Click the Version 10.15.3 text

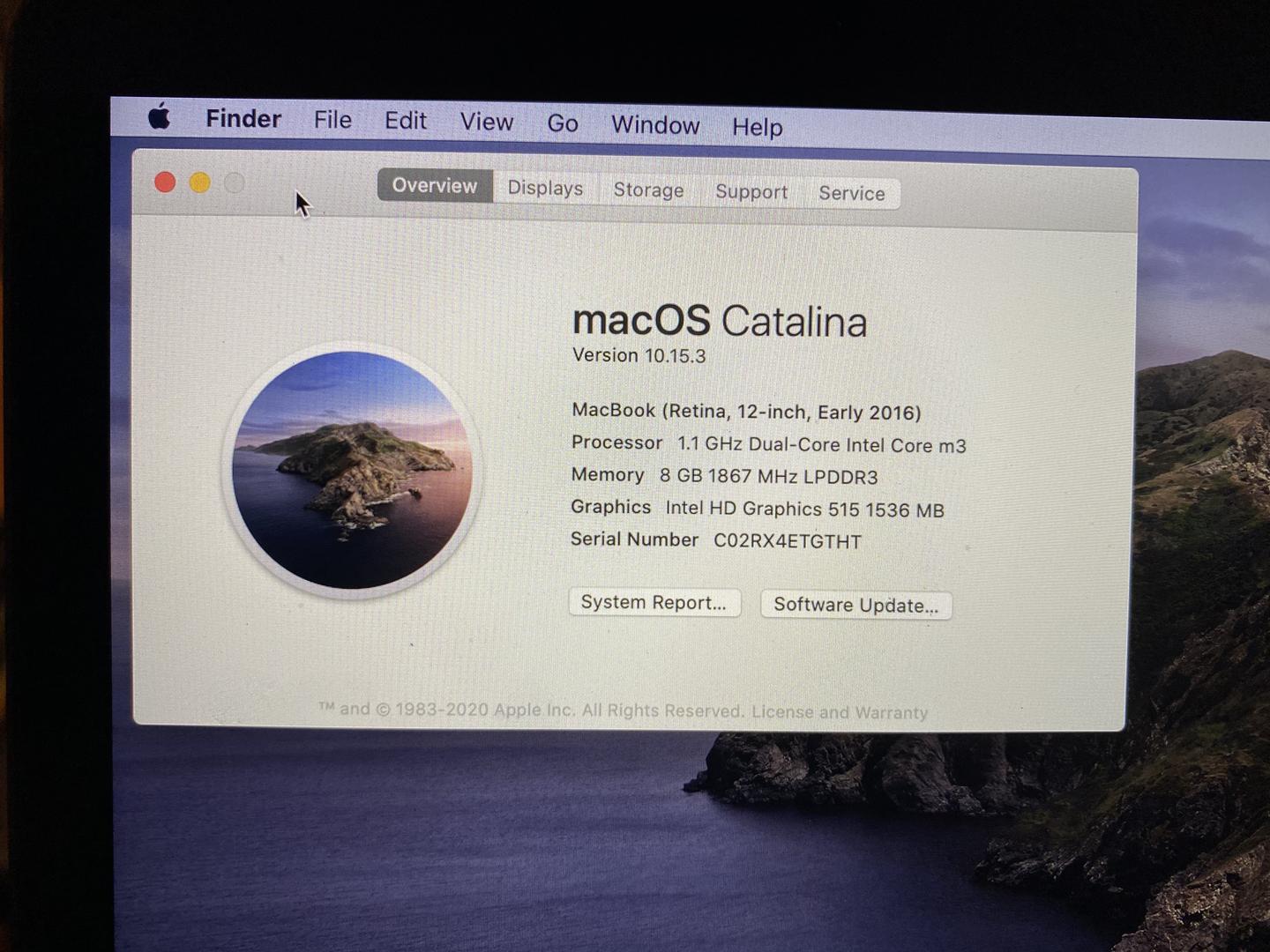pyautogui.click(x=639, y=355)
